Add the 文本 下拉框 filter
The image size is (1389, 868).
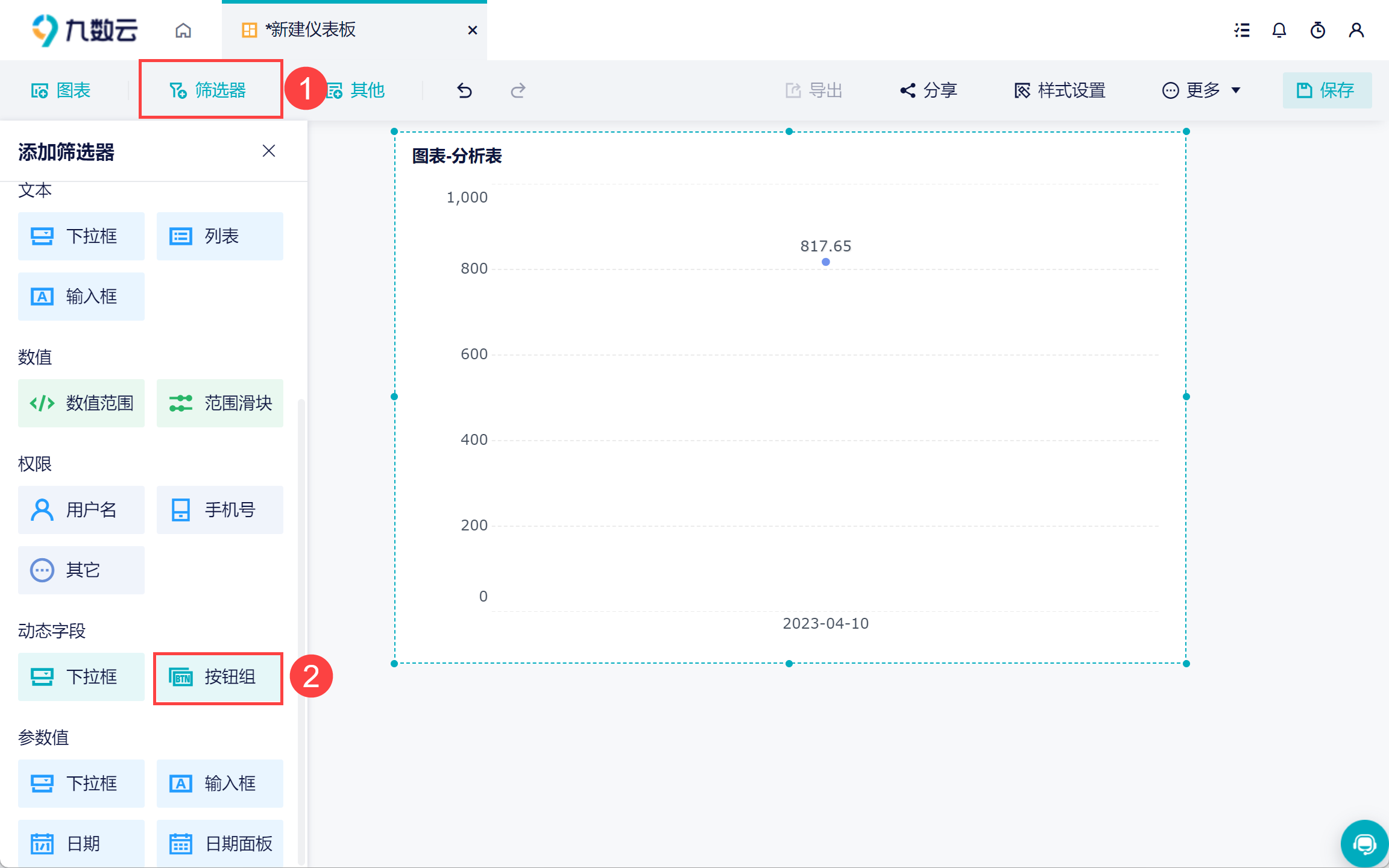point(81,236)
